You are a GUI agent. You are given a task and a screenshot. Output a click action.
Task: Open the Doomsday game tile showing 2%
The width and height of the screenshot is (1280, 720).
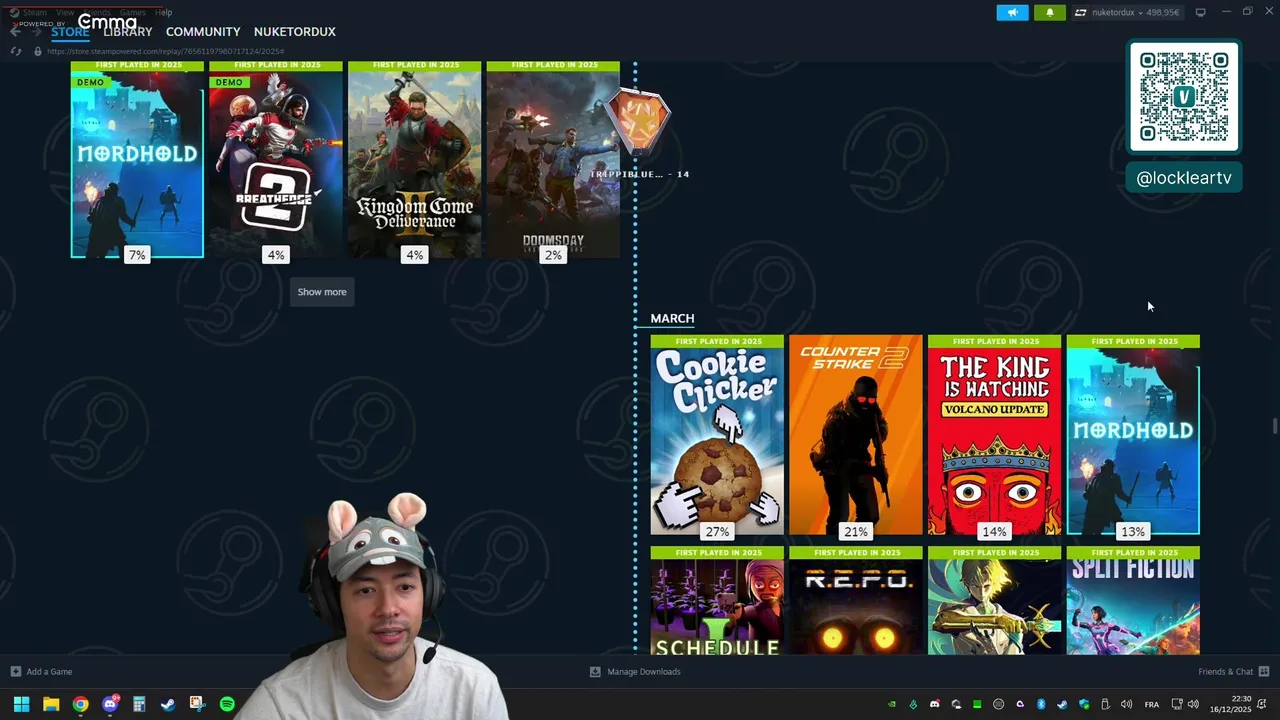pyautogui.click(x=553, y=160)
